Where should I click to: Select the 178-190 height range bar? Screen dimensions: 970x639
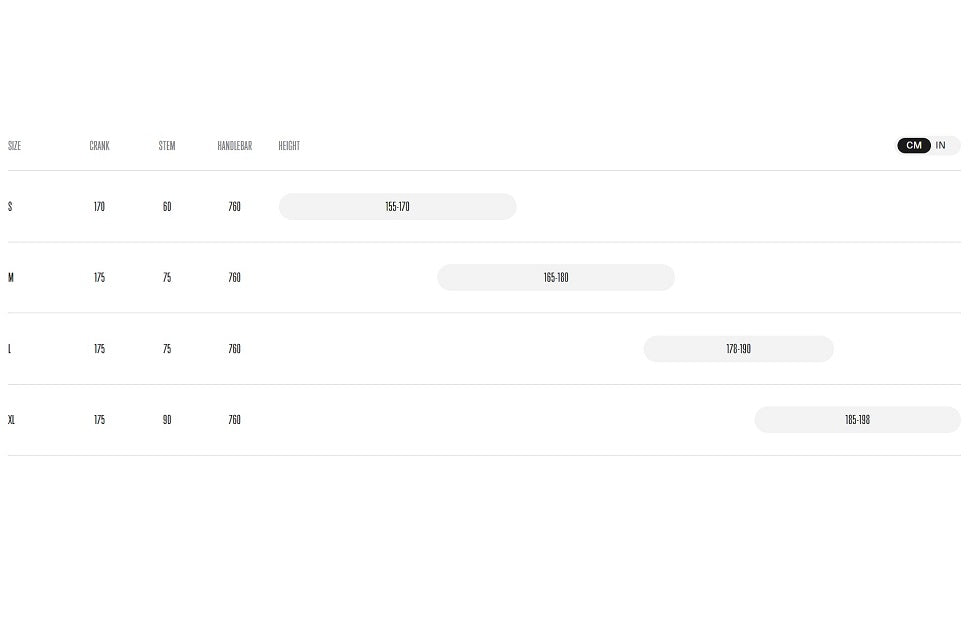tap(739, 349)
